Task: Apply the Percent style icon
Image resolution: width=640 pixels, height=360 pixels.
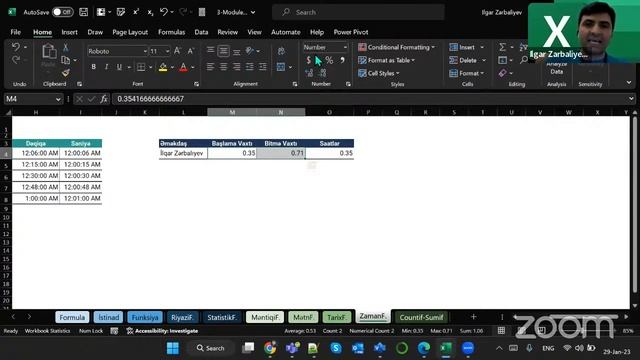Action: pos(329,60)
